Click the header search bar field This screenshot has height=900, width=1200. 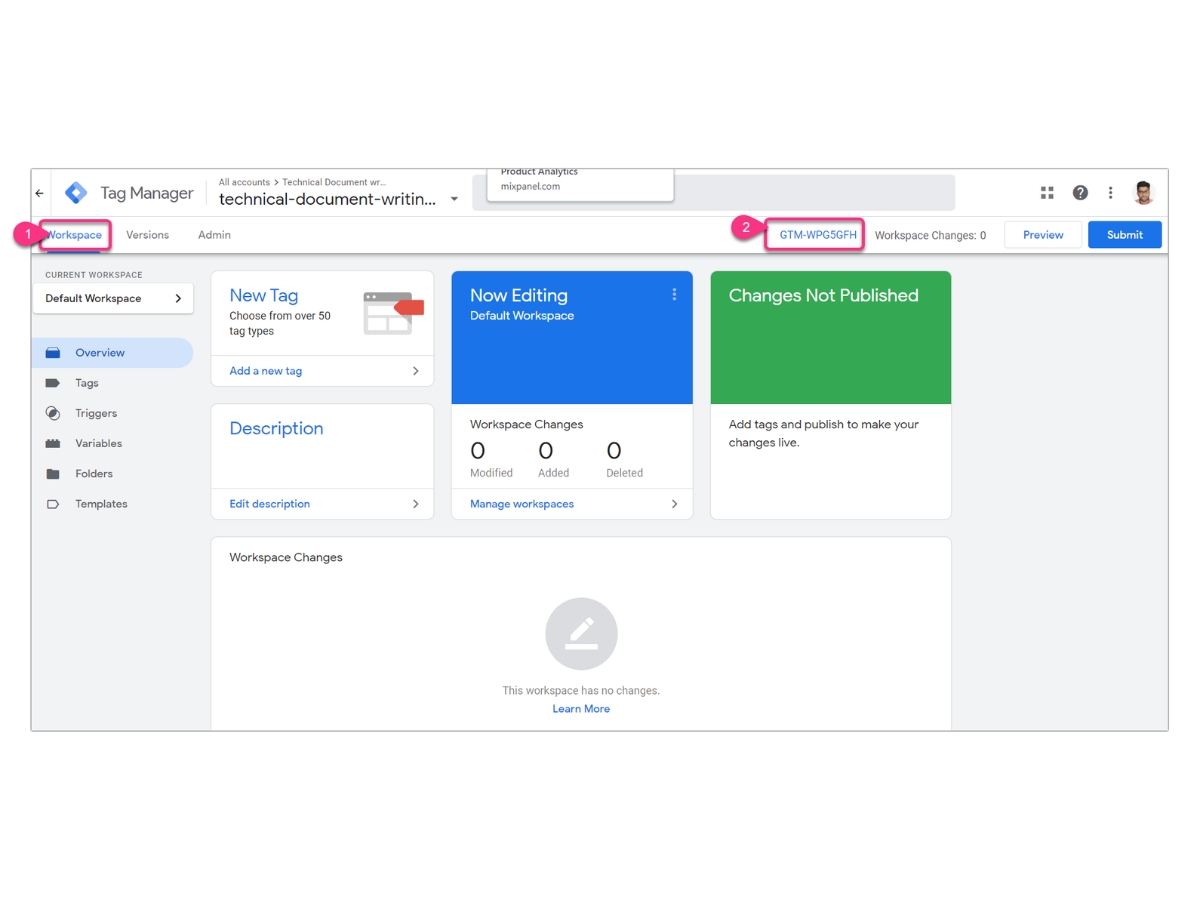coord(714,193)
